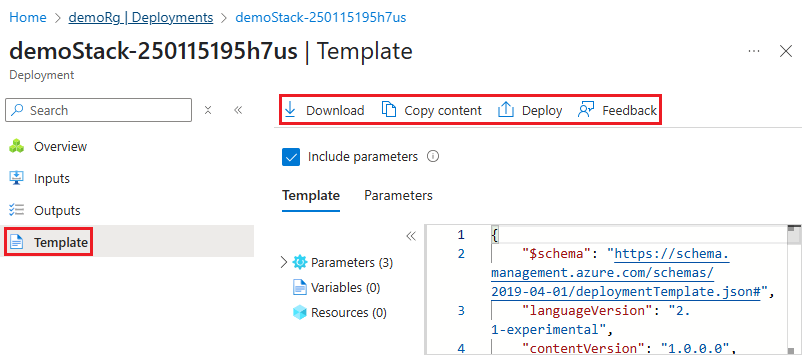Click the Download arrow icon

pyautogui.click(x=290, y=110)
